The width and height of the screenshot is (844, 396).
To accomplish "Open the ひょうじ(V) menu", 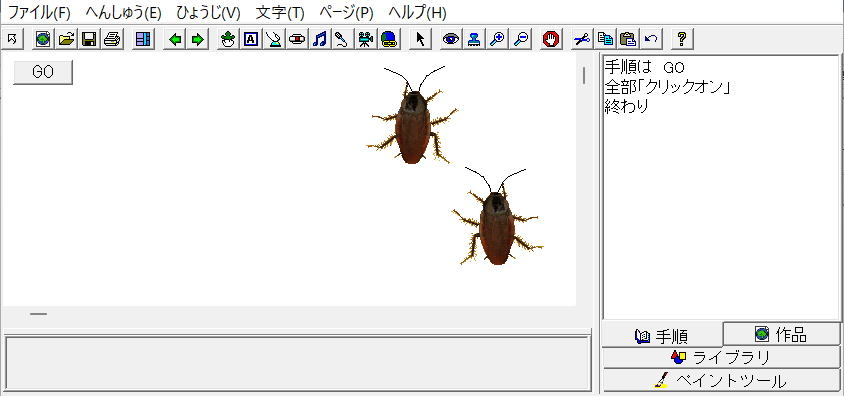I will [x=208, y=12].
